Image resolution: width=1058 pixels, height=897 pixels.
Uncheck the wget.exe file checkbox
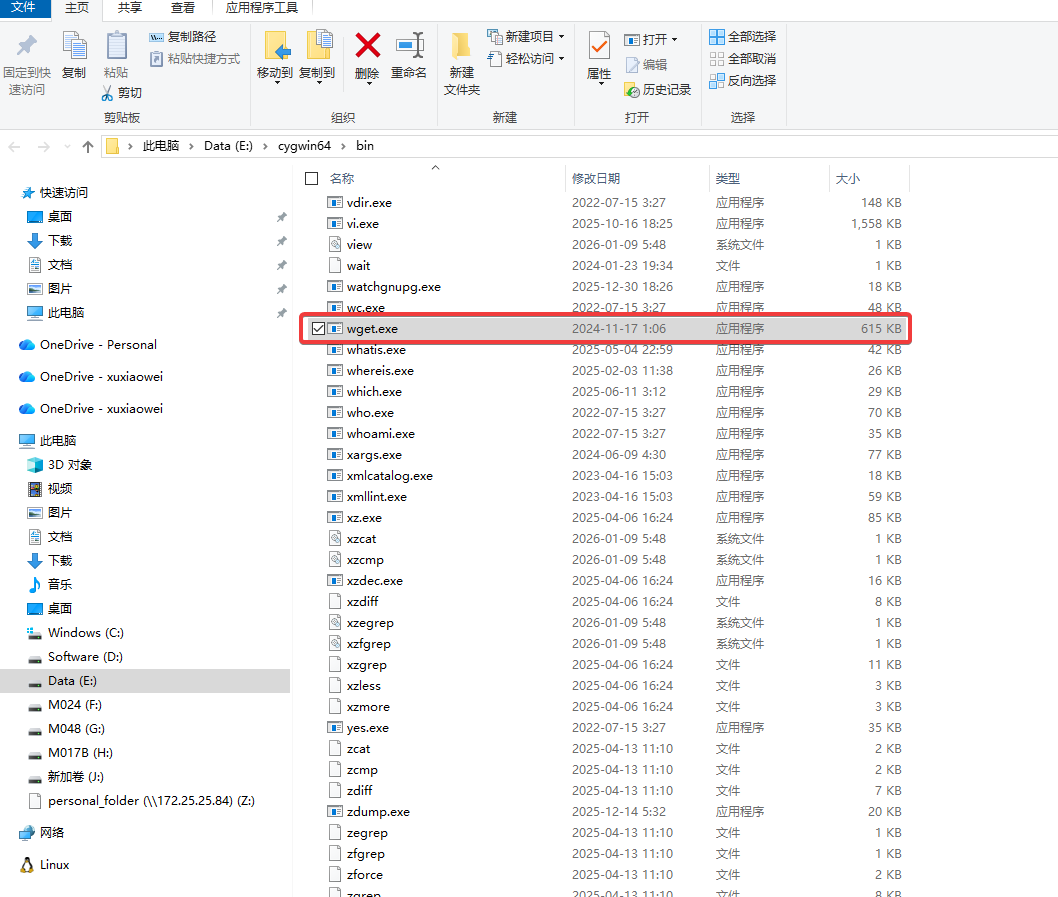click(x=318, y=329)
